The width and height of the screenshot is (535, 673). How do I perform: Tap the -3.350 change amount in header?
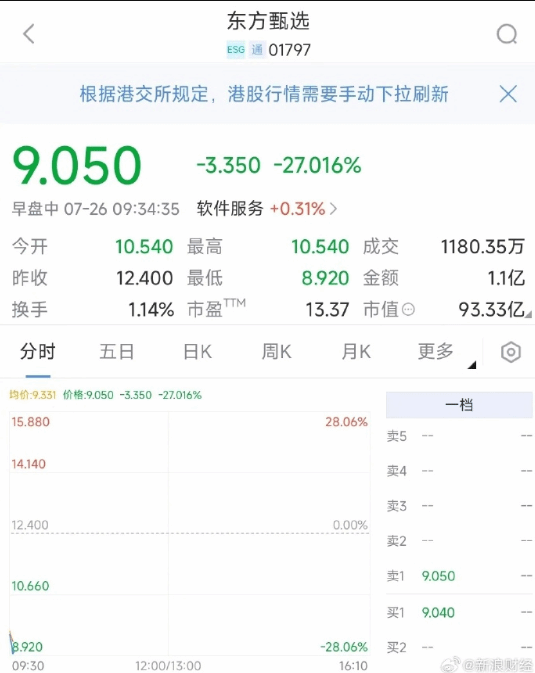click(228, 166)
